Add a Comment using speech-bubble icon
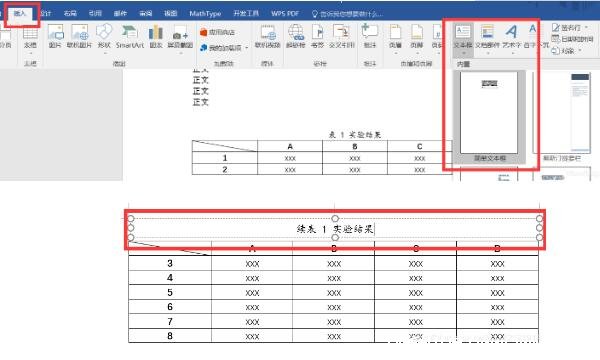Viewport: 600px width, 360px height. pyautogui.click(x=370, y=37)
